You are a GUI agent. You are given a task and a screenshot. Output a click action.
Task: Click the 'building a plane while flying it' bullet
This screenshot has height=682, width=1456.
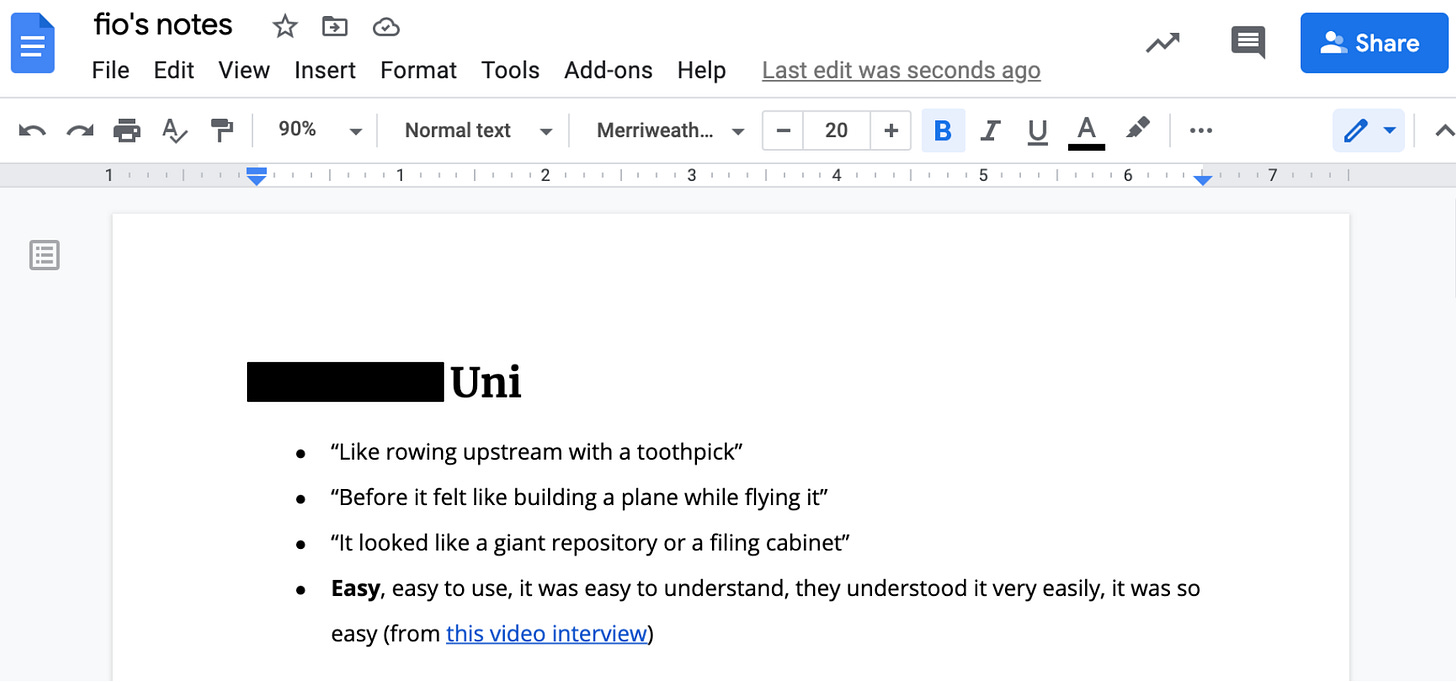point(580,497)
